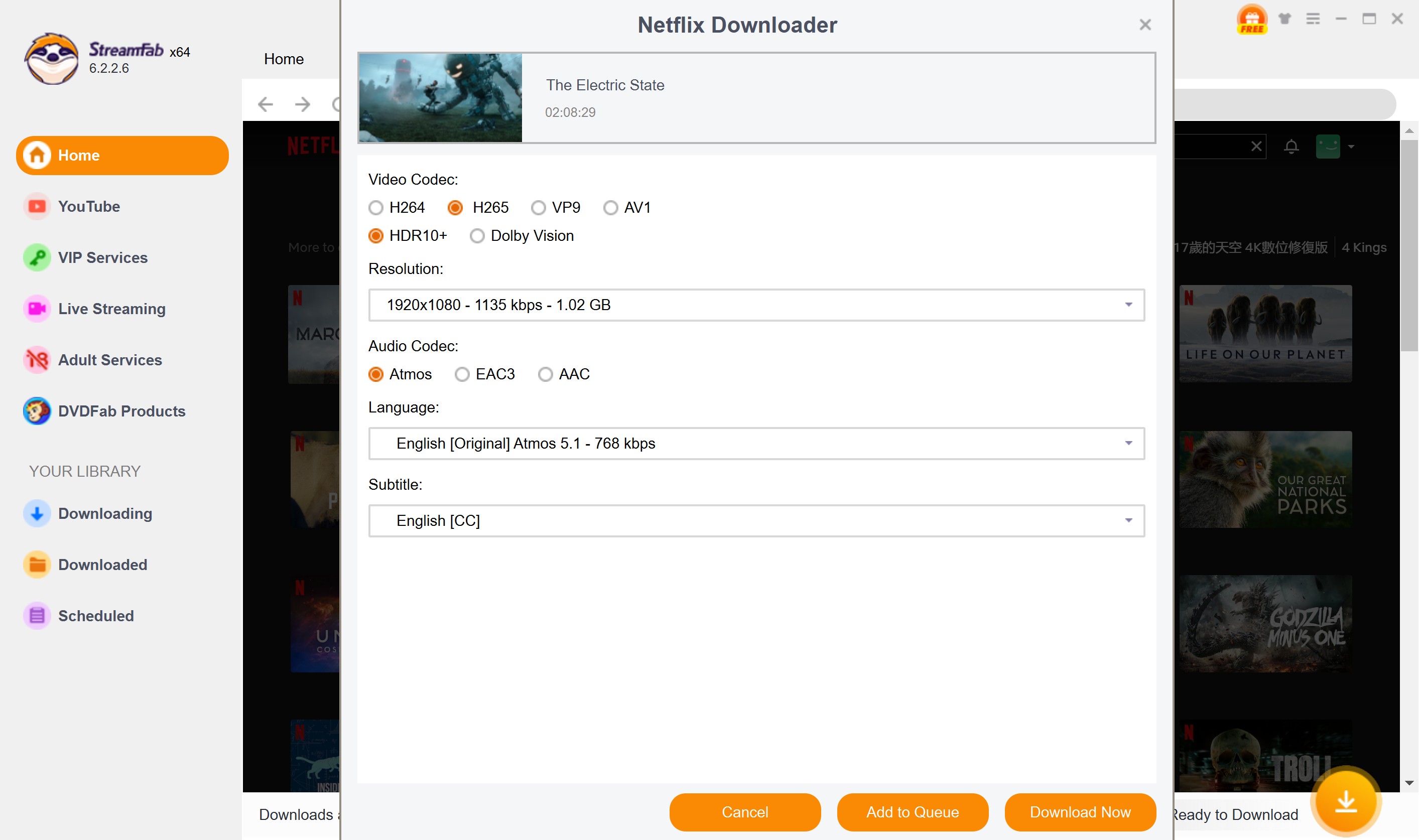
Task: Select AV1 video codec
Action: click(x=627, y=208)
